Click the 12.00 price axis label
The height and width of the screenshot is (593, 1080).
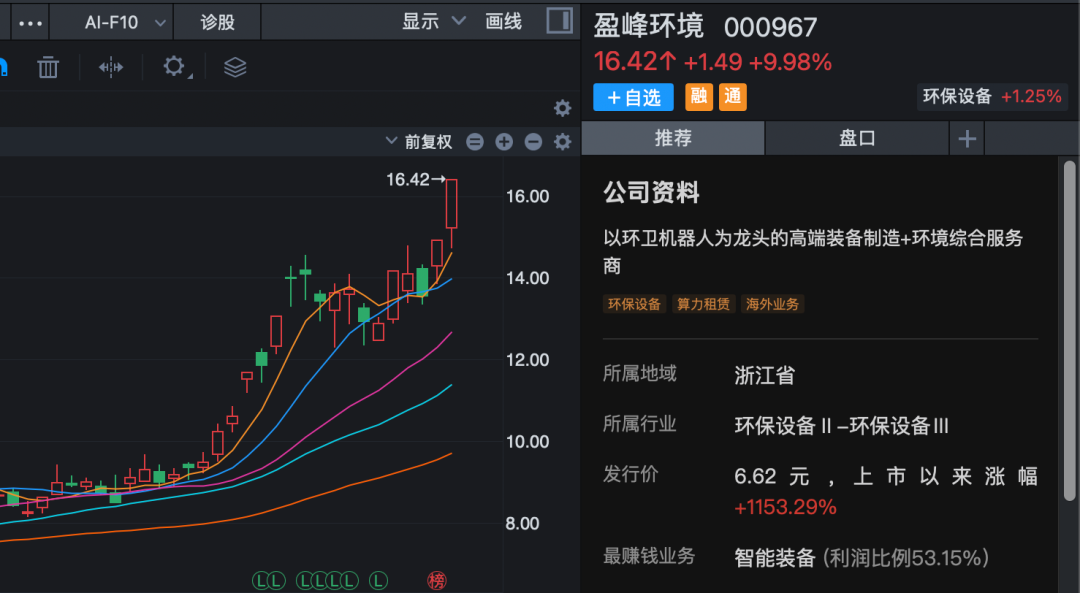pos(528,360)
